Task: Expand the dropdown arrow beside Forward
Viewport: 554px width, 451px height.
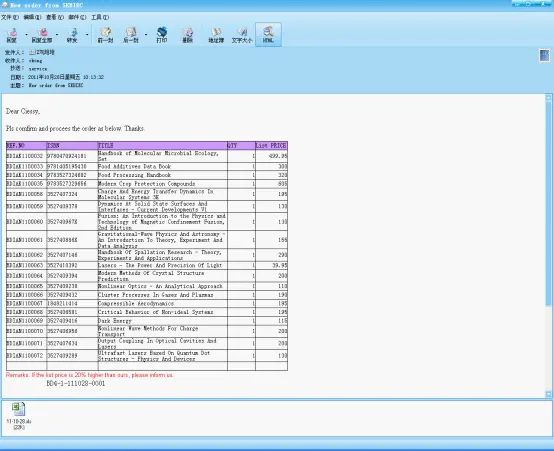Action: pos(87,35)
